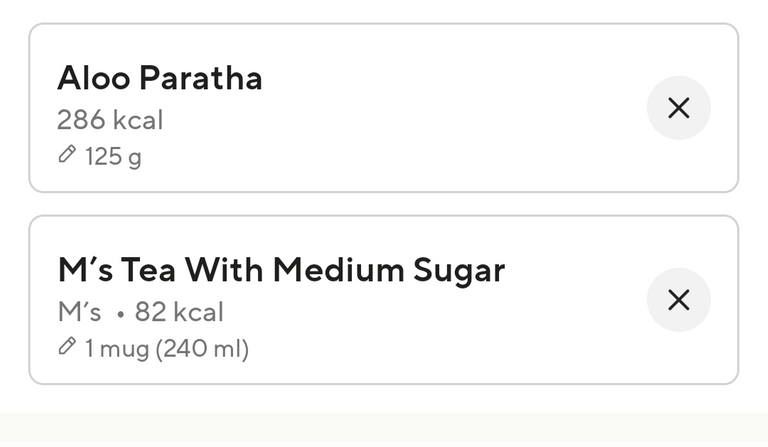This screenshot has width=768, height=447.
Task: Click the beige area below the cards
Action: coord(384,430)
